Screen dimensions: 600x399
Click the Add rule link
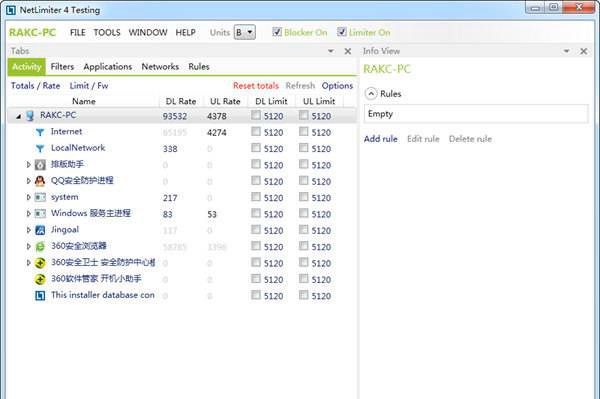coord(381,139)
